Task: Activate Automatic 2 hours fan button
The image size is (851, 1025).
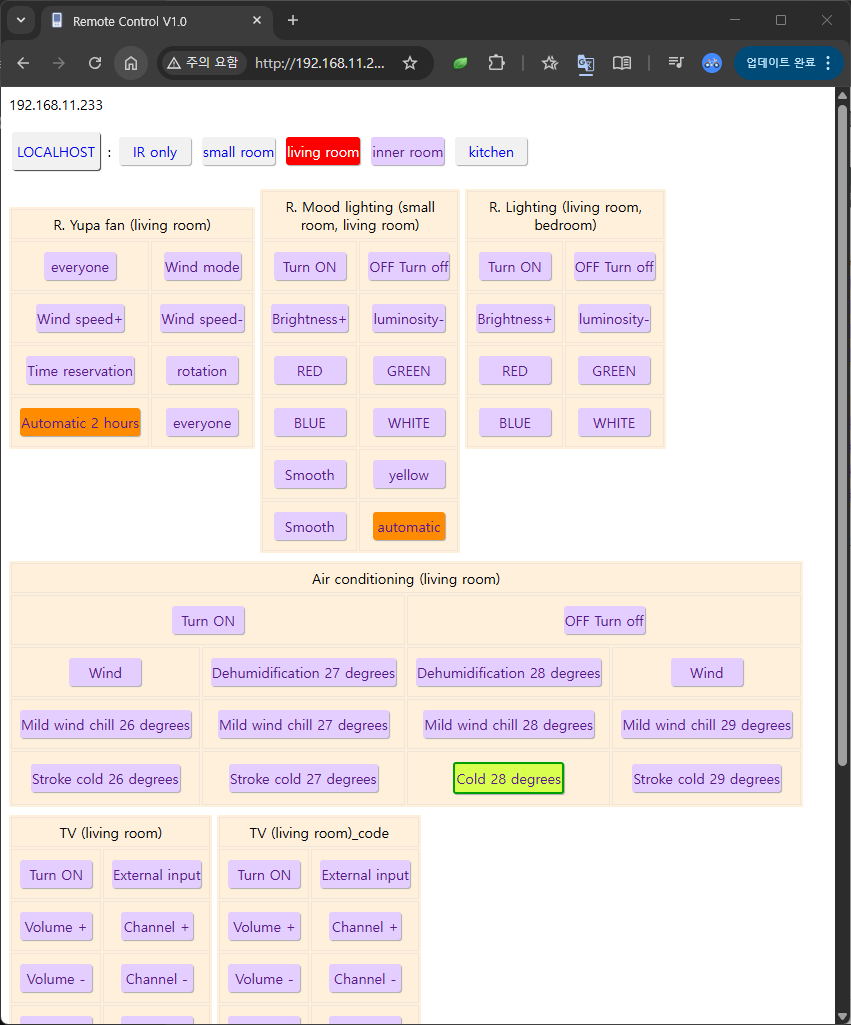Action: point(80,423)
